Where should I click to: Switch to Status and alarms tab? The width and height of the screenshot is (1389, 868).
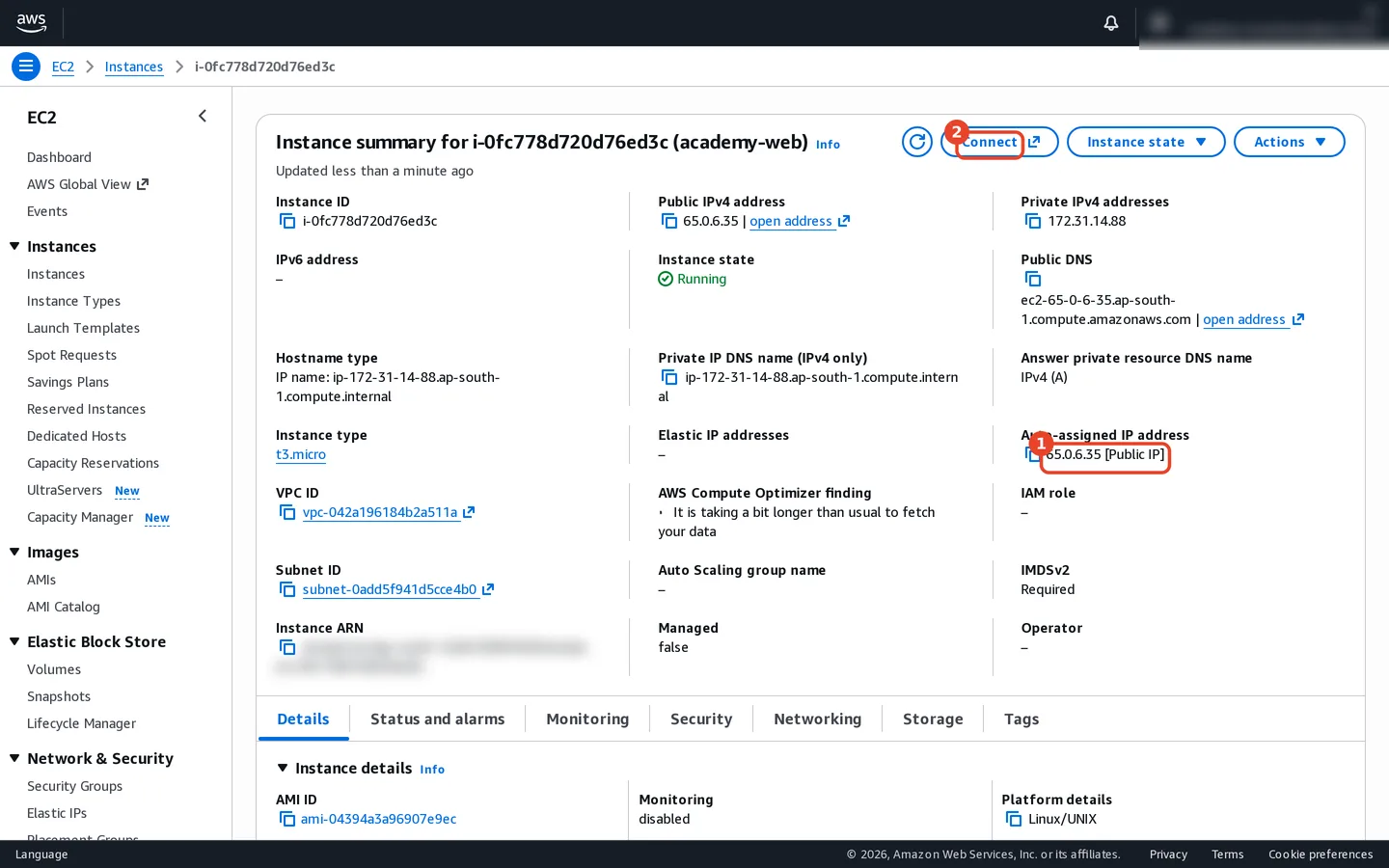[437, 719]
